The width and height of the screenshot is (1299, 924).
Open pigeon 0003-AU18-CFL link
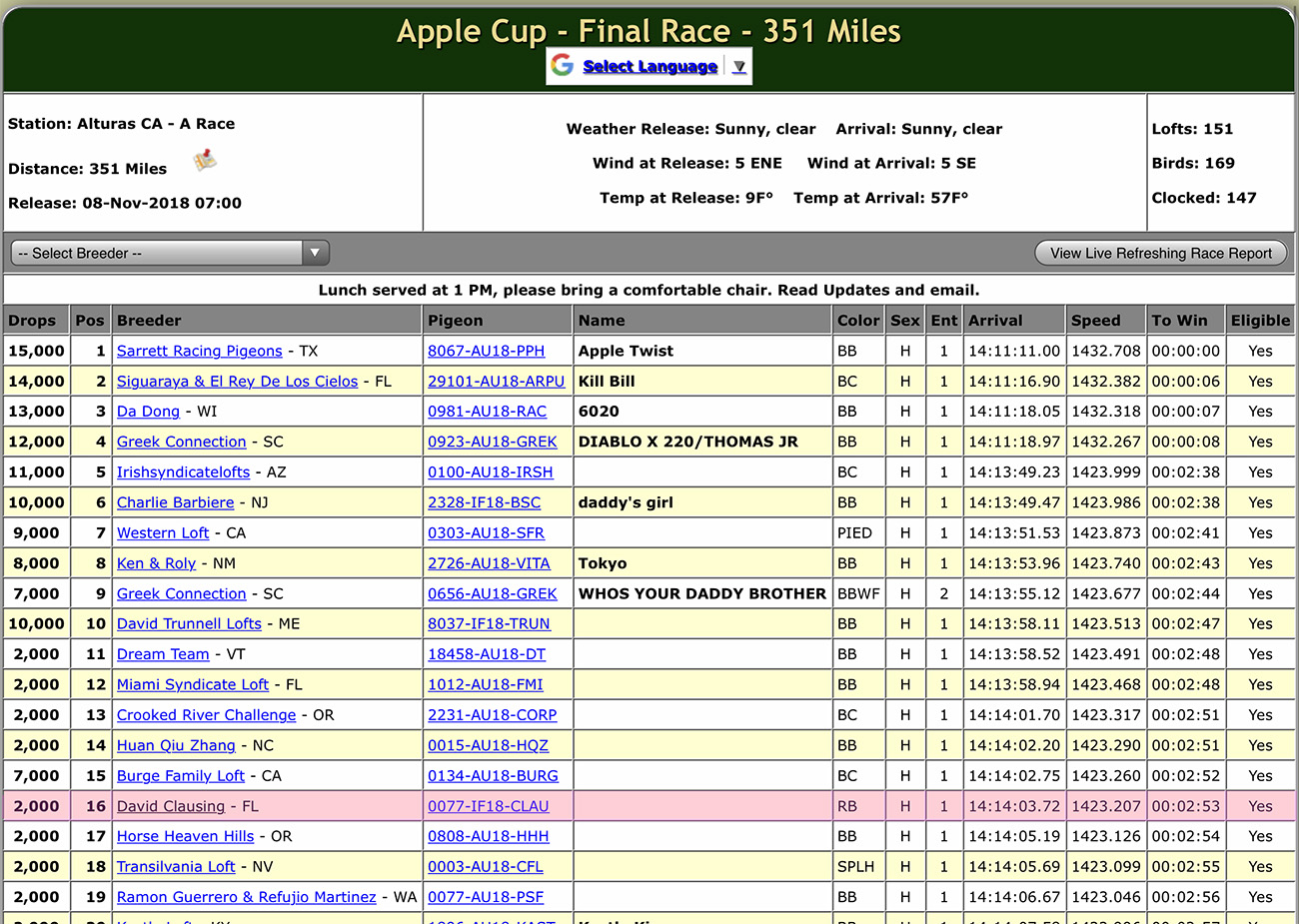point(486,867)
